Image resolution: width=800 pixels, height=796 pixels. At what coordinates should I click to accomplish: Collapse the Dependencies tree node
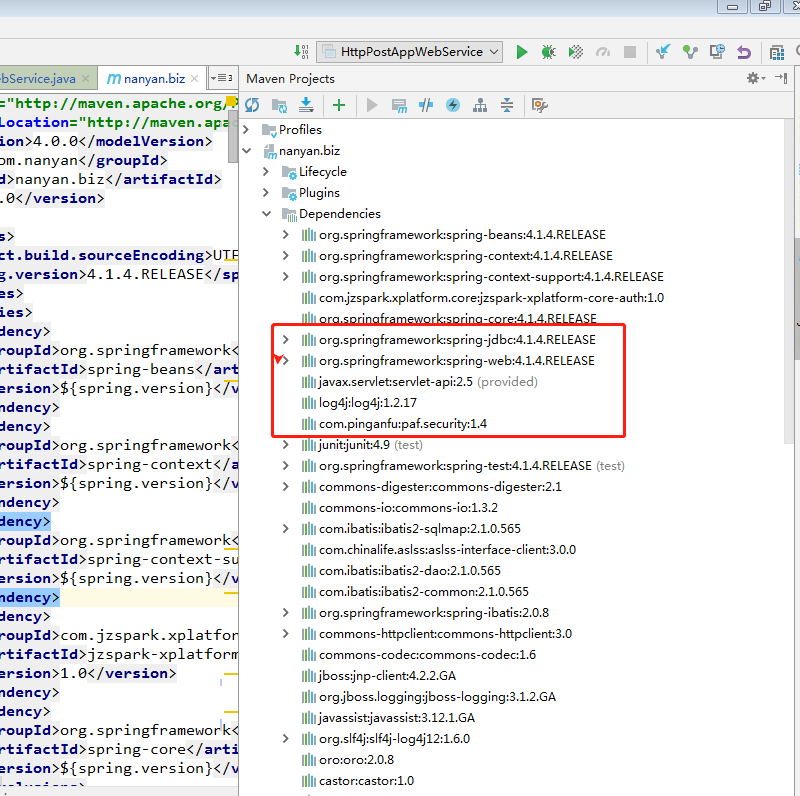[266, 214]
